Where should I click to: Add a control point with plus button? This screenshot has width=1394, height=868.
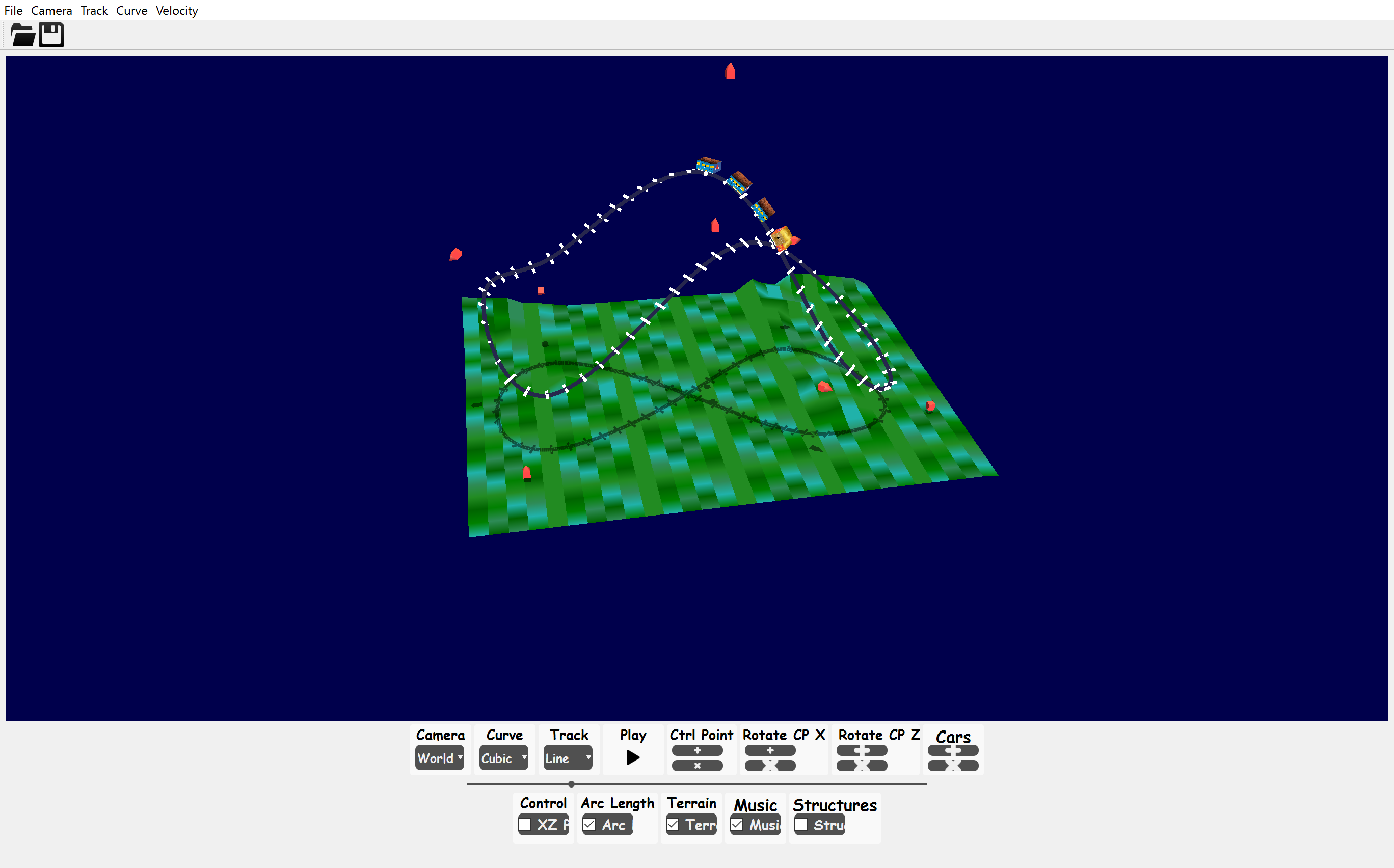click(x=697, y=750)
